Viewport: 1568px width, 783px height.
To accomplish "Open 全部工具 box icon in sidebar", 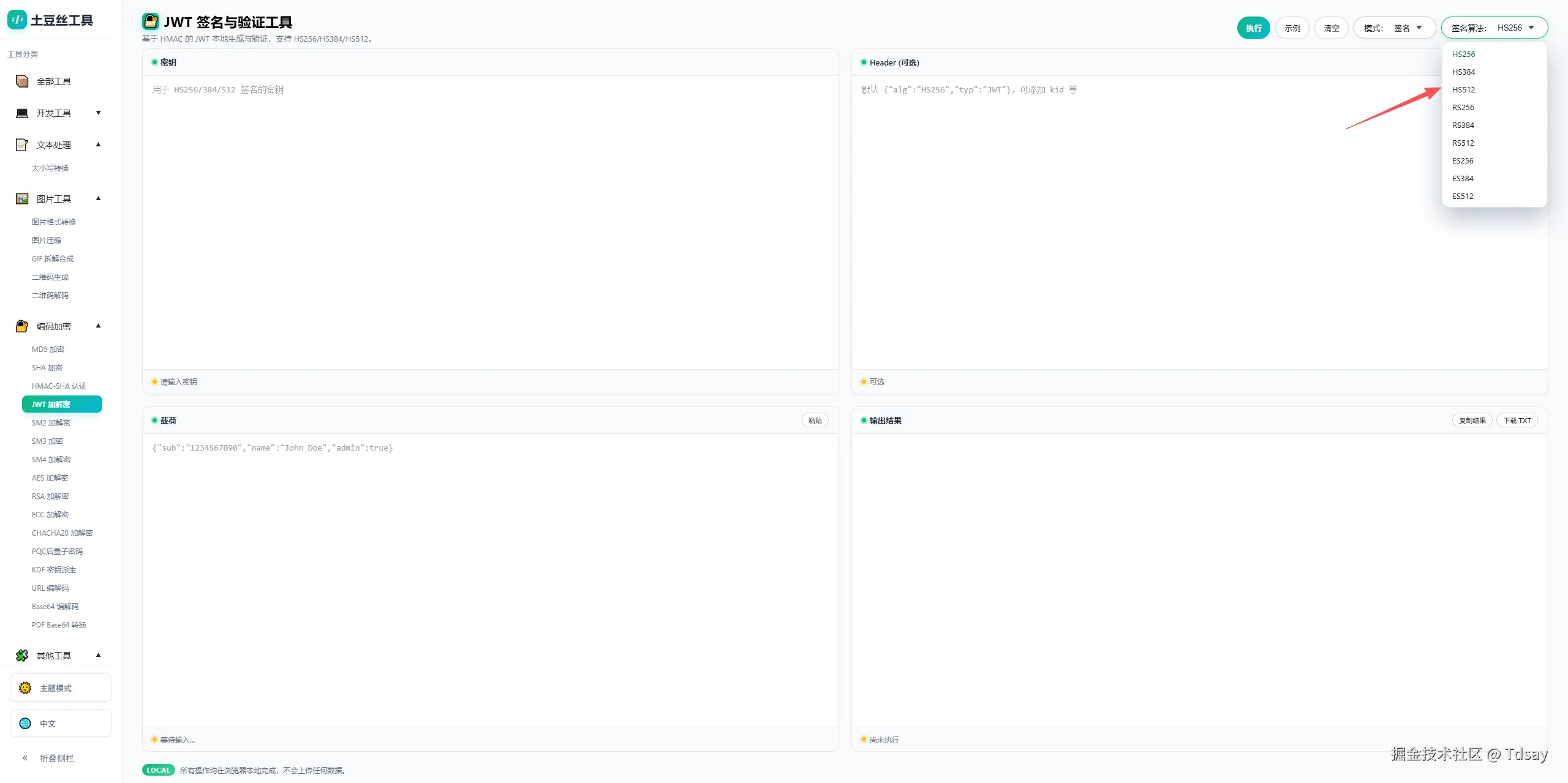I will pos(22,81).
